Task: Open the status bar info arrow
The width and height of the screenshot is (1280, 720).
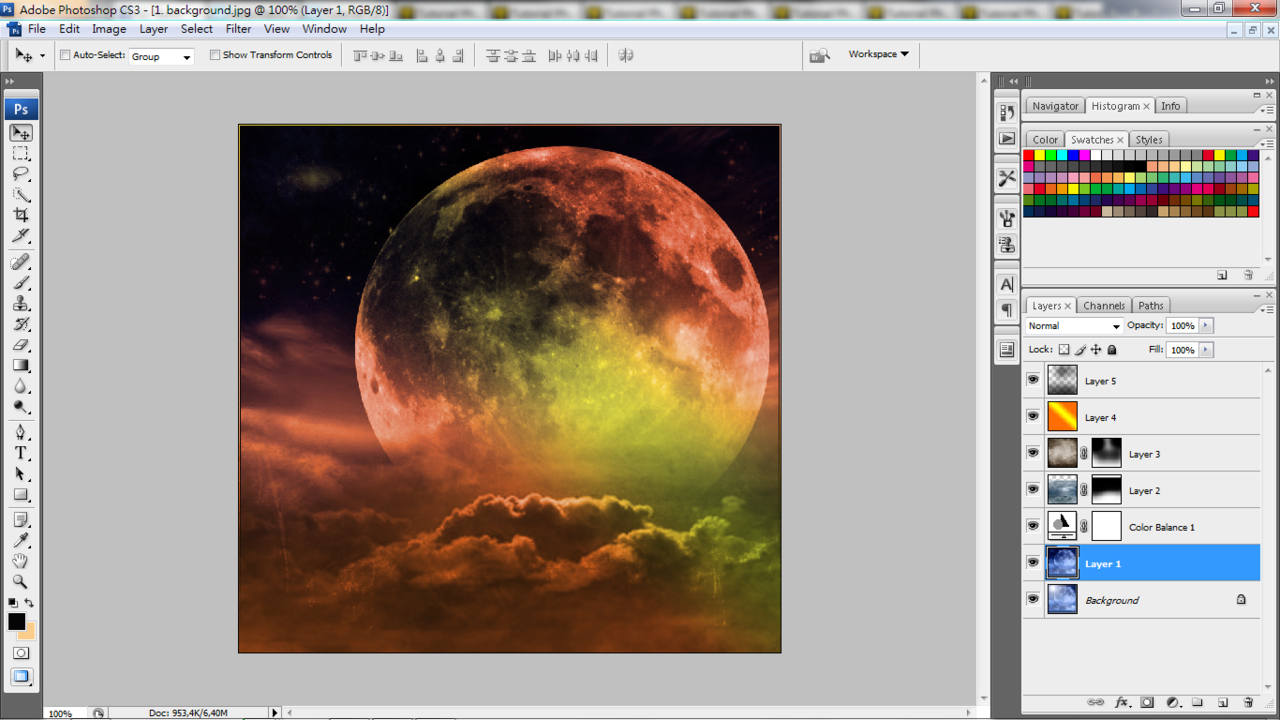Action: coord(275,712)
